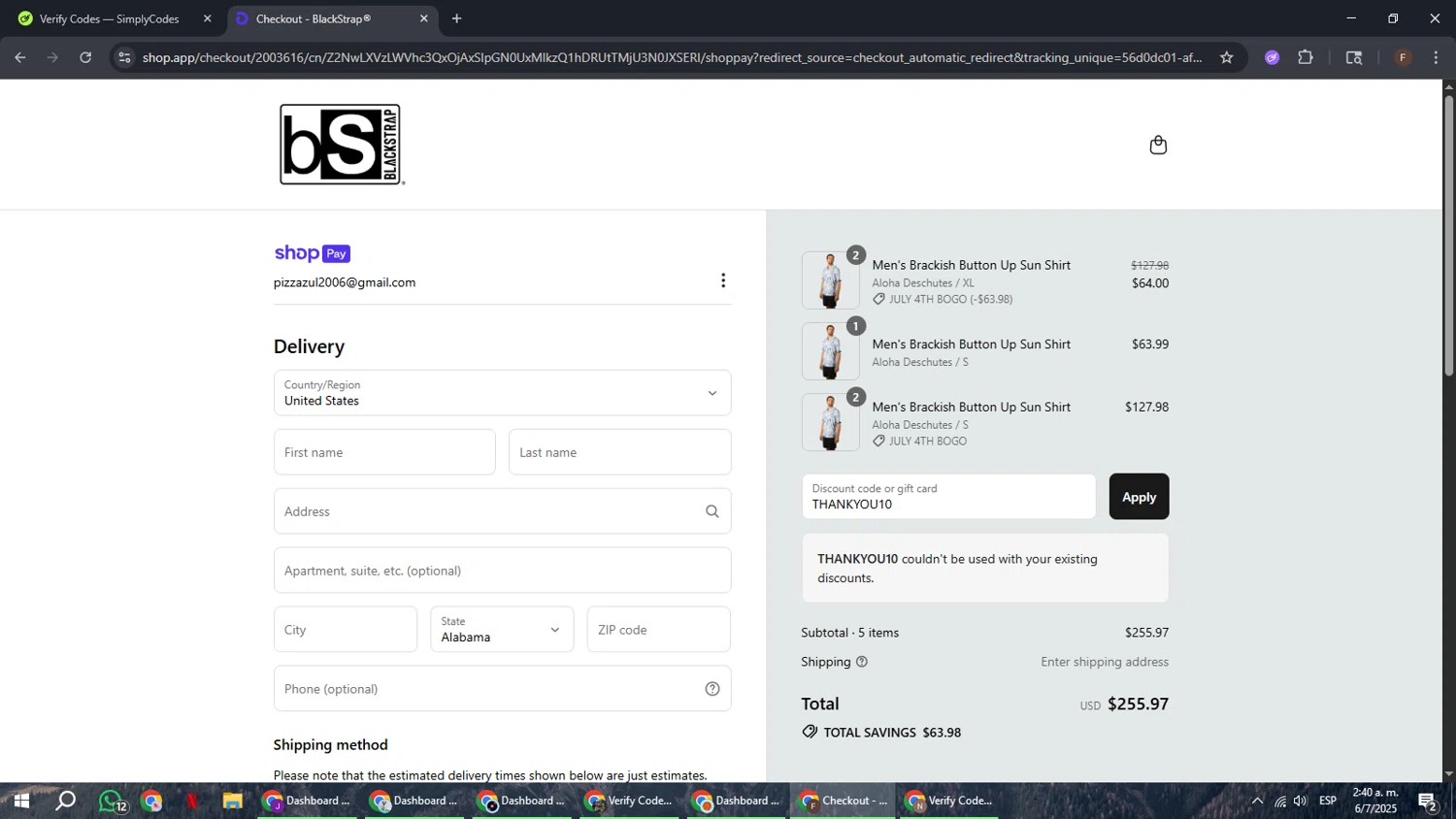
Task: Open Netflix from the taskbar
Action: click(x=191, y=801)
